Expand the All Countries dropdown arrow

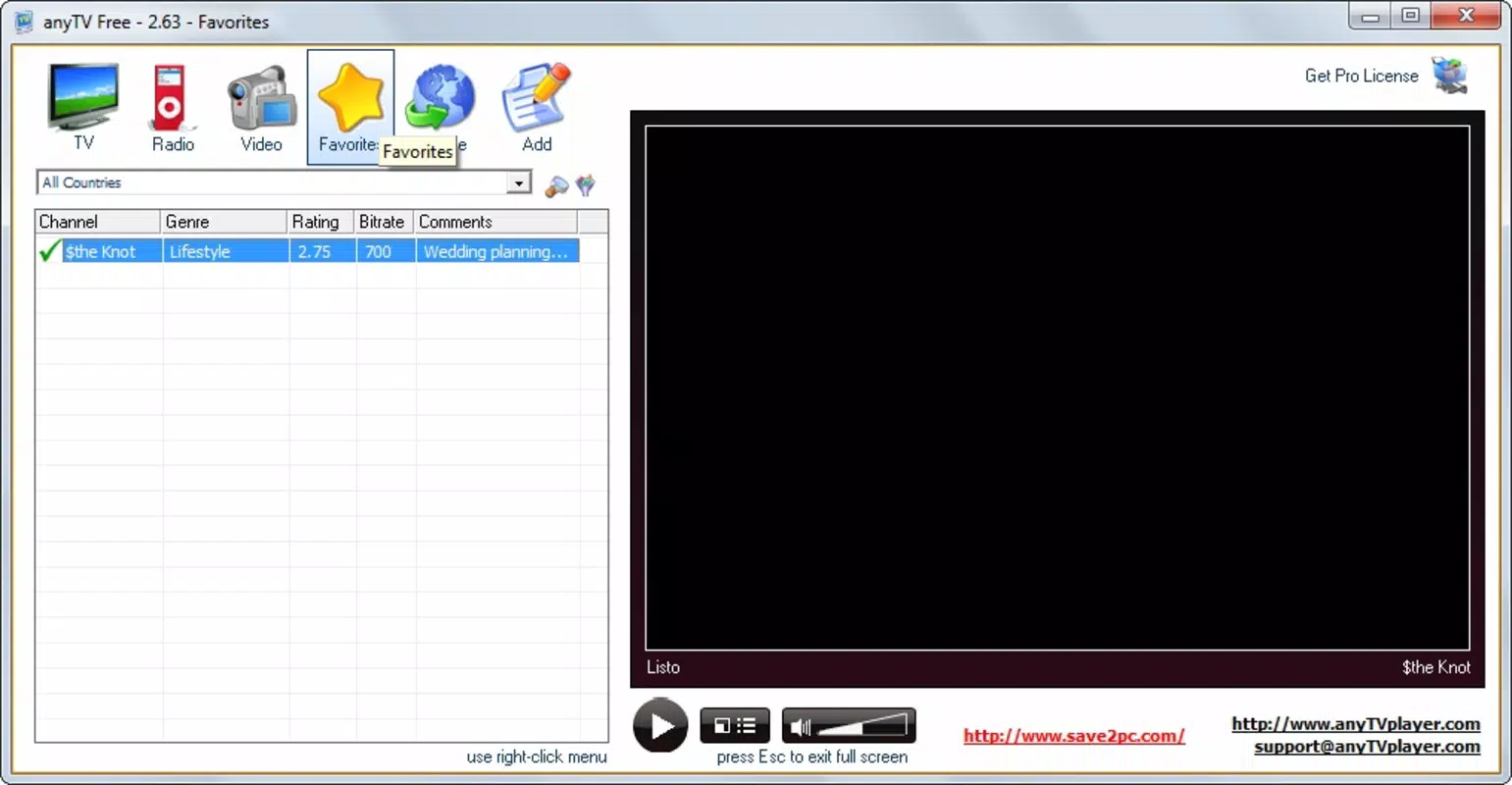(518, 183)
